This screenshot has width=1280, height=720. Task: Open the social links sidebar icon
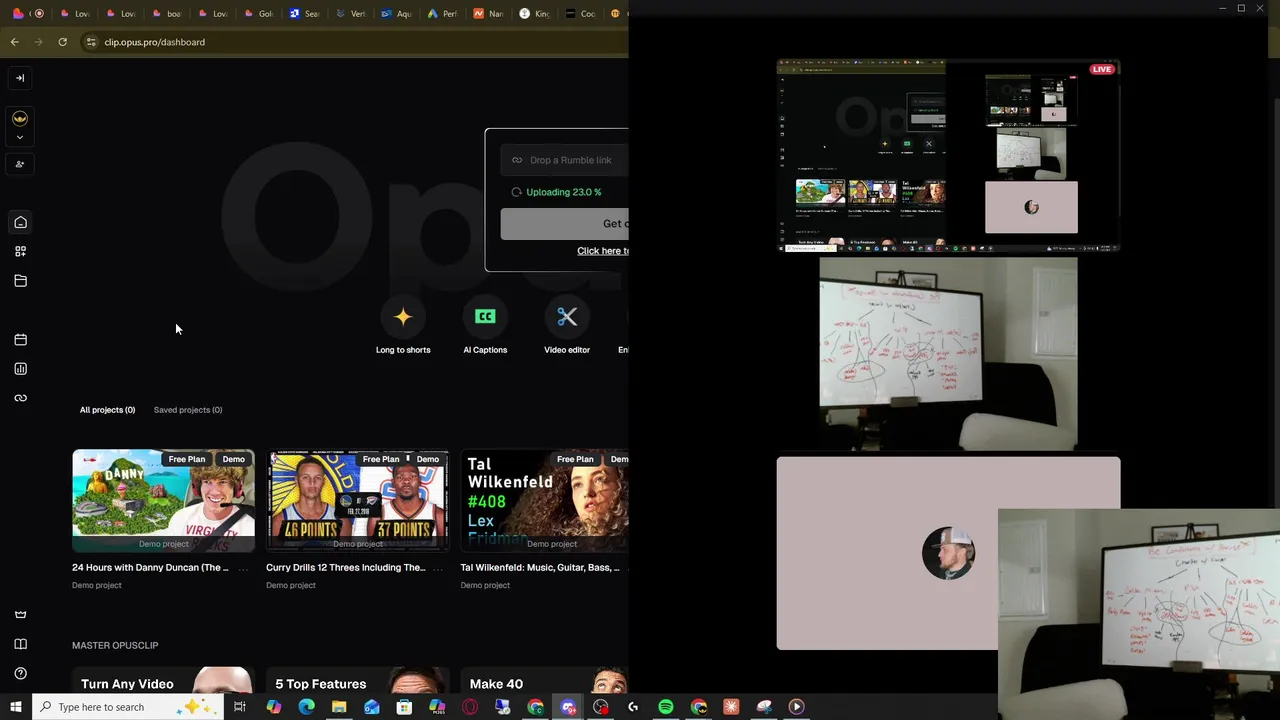(x=20, y=398)
